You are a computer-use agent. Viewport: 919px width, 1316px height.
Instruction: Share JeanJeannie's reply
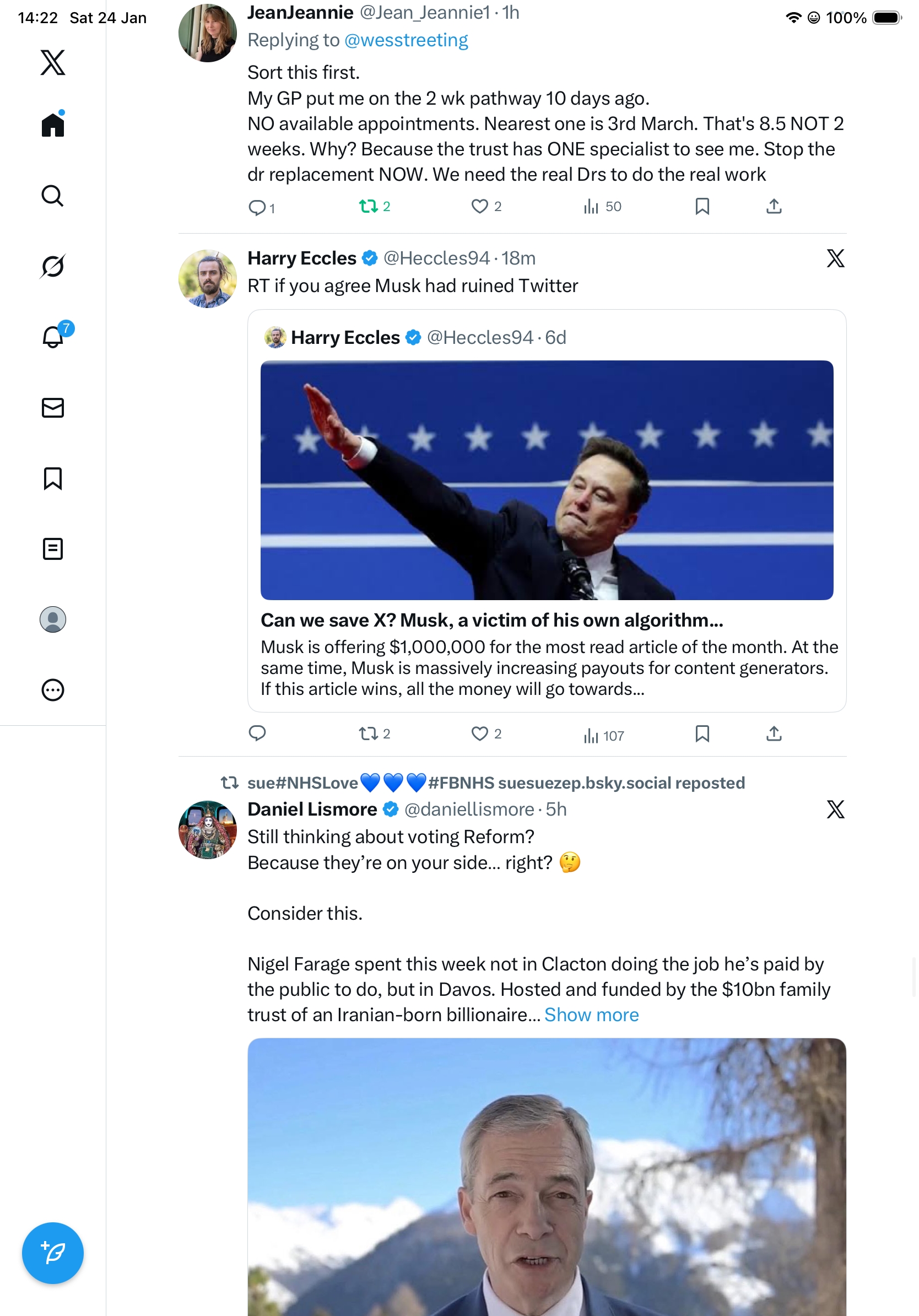[x=774, y=206]
